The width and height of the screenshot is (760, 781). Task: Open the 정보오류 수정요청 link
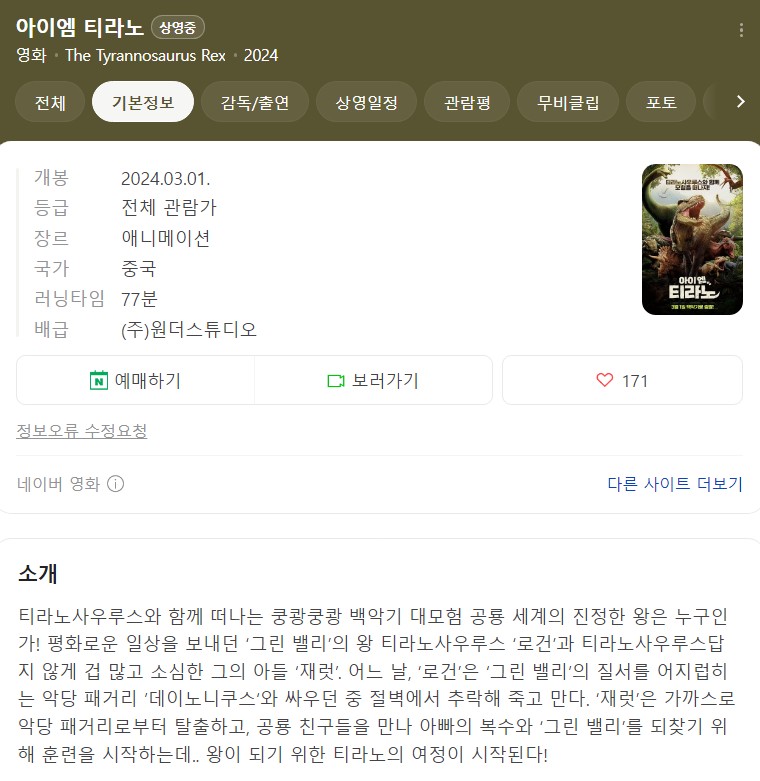pos(82,431)
